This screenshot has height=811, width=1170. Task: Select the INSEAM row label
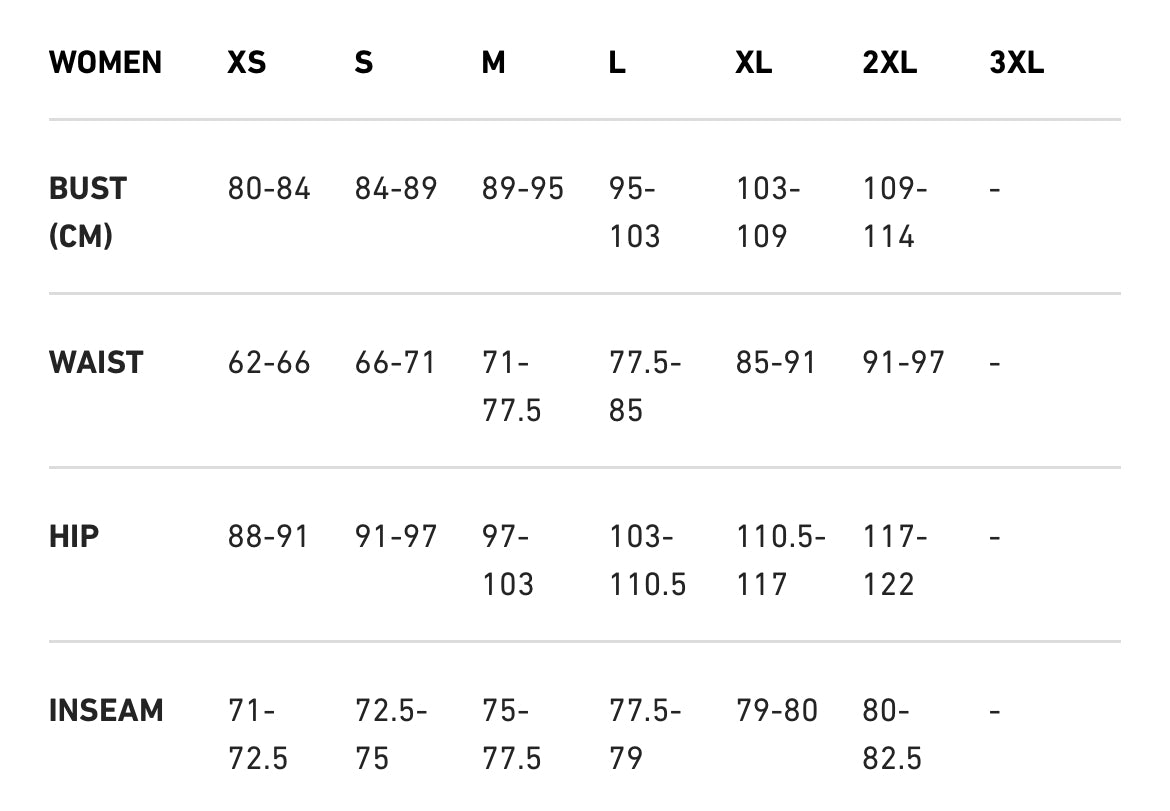[106, 711]
